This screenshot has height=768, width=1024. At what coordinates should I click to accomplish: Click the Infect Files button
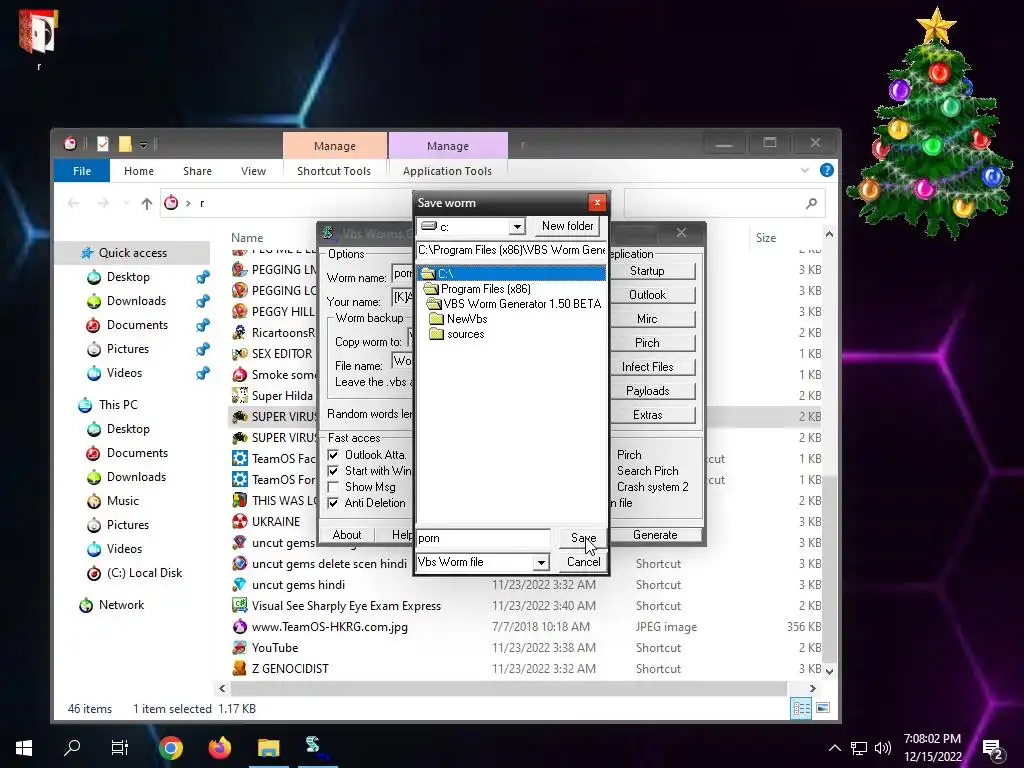coord(647,367)
